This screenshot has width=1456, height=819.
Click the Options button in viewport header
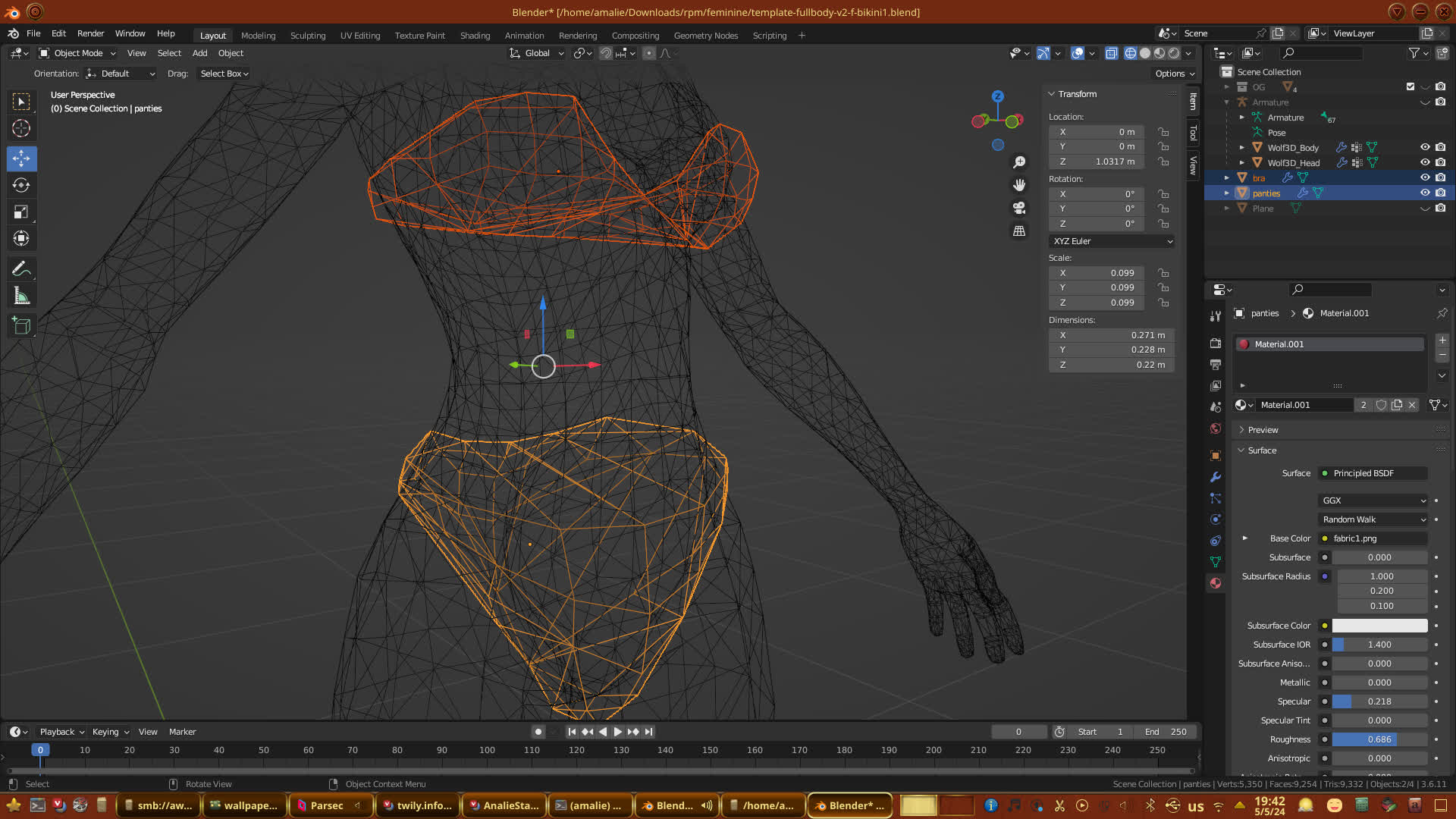(1174, 74)
